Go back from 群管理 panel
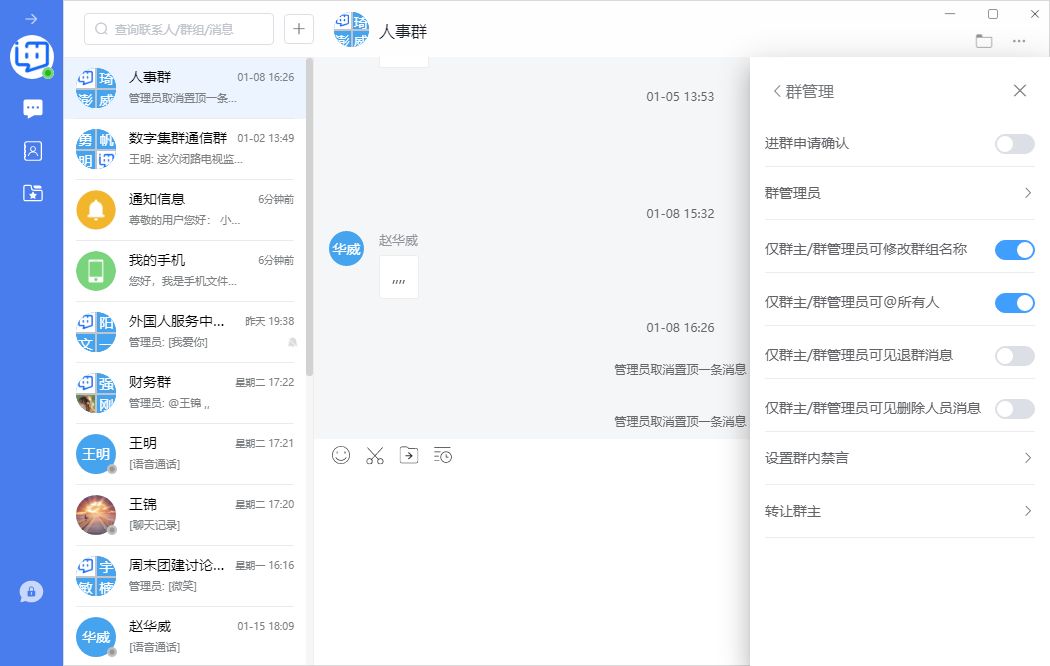Screen dimensions: 1050x666 [x=777, y=91]
